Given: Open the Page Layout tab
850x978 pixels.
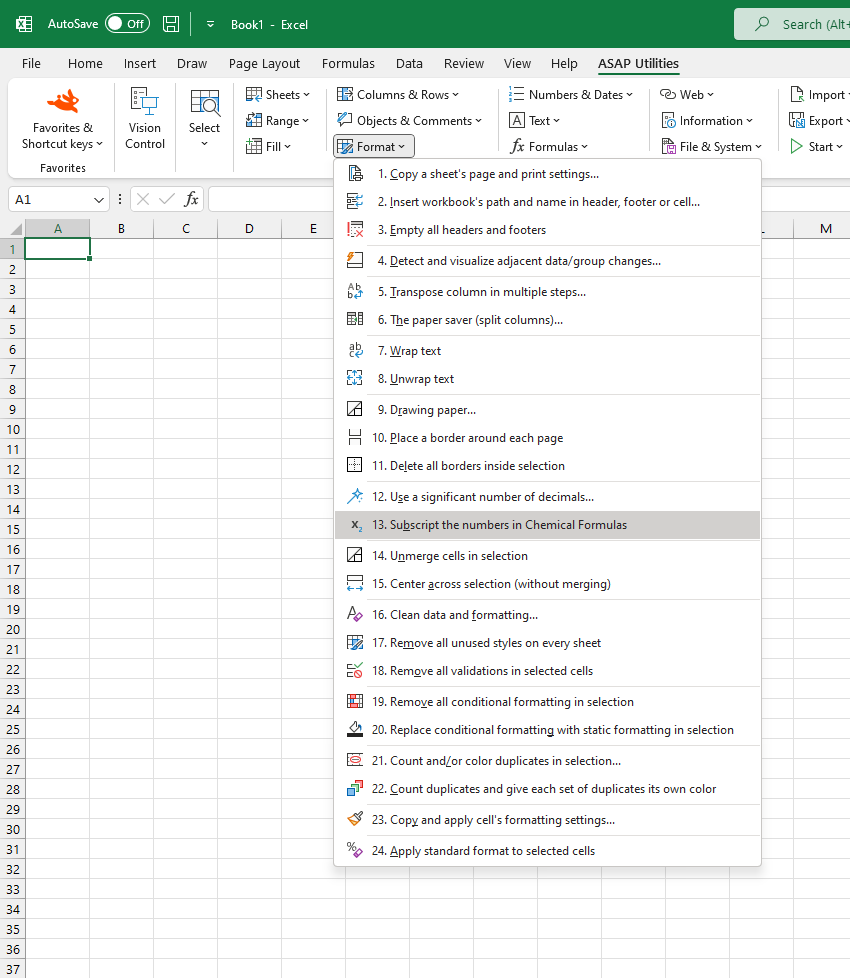Looking at the screenshot, I should (x=264, y=64).
